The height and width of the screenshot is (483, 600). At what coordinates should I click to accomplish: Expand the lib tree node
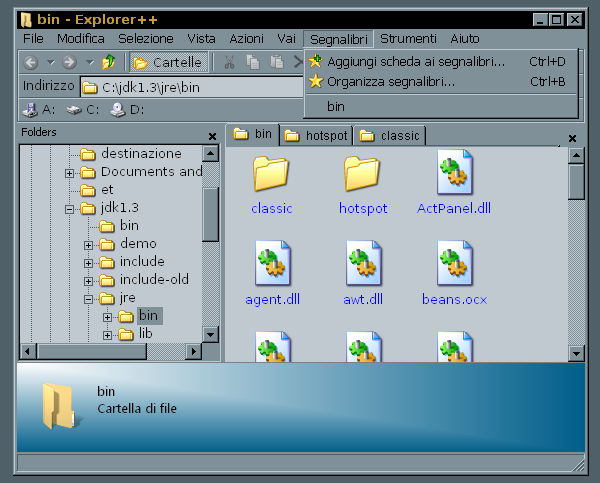coord(108,335)
